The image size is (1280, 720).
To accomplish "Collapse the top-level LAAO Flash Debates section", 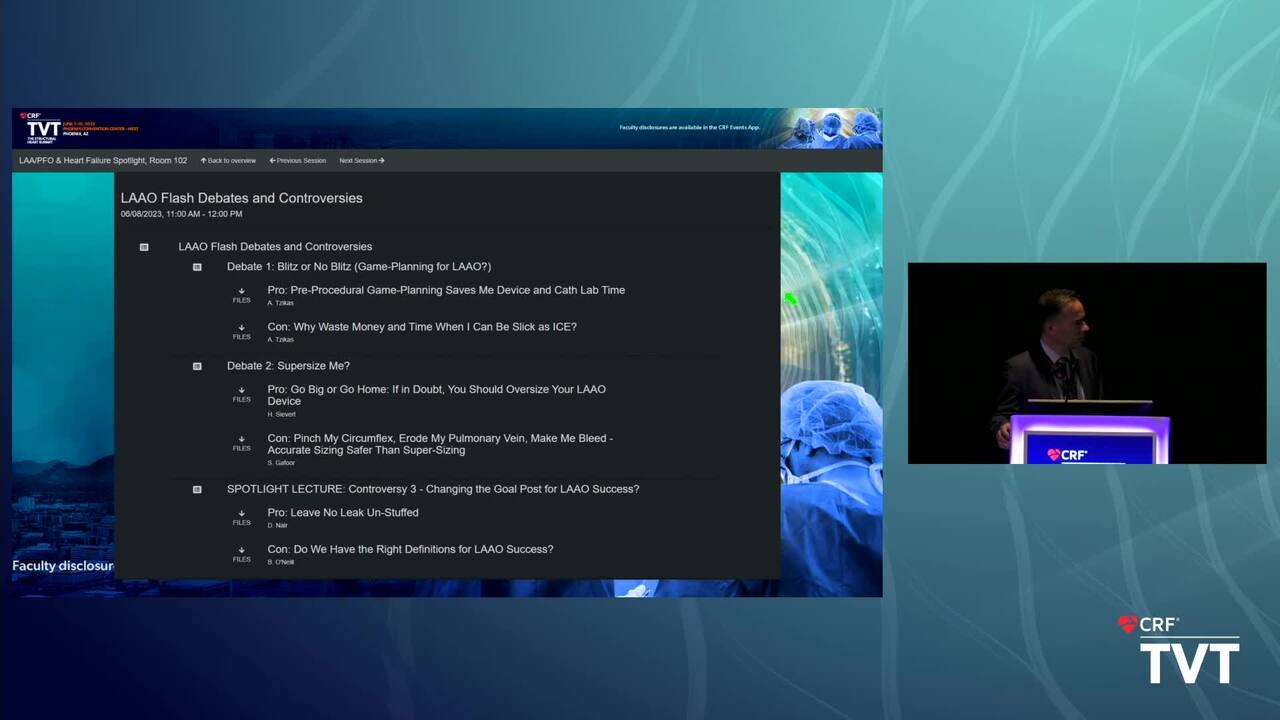I will pos(144,247).
